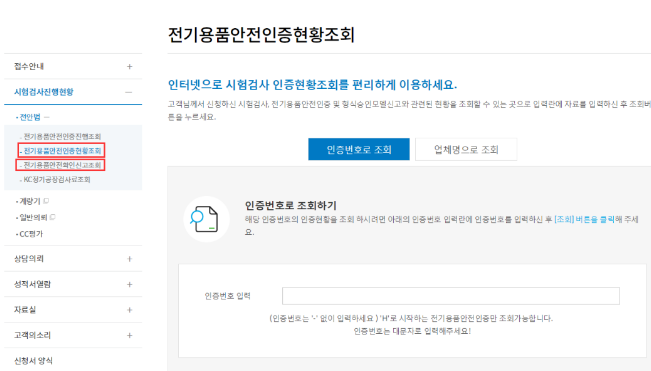Screen dimensions: 651x371
Task: Expand the 고객의소리 plus icon
Action: tap(130, 335)
